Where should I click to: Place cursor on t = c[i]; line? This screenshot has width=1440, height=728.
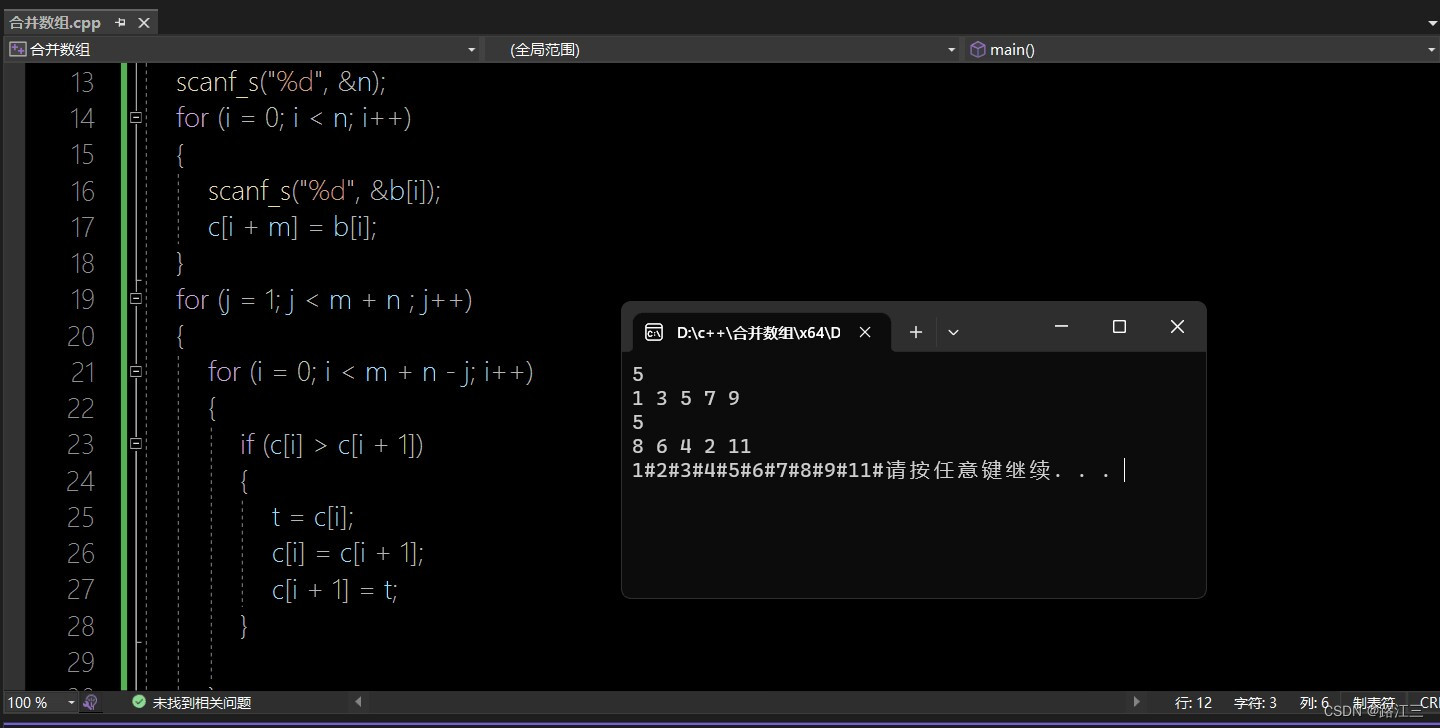[313, 517]
